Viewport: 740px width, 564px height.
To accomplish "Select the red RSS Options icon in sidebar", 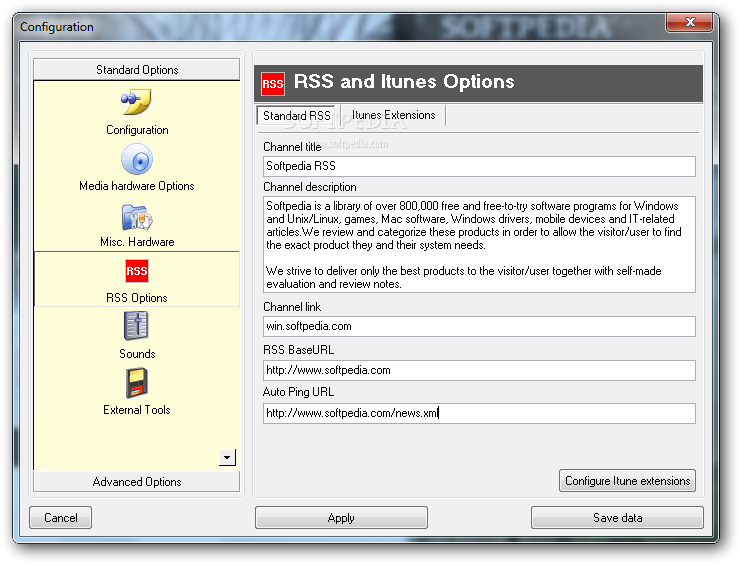I will click(137, 271).
